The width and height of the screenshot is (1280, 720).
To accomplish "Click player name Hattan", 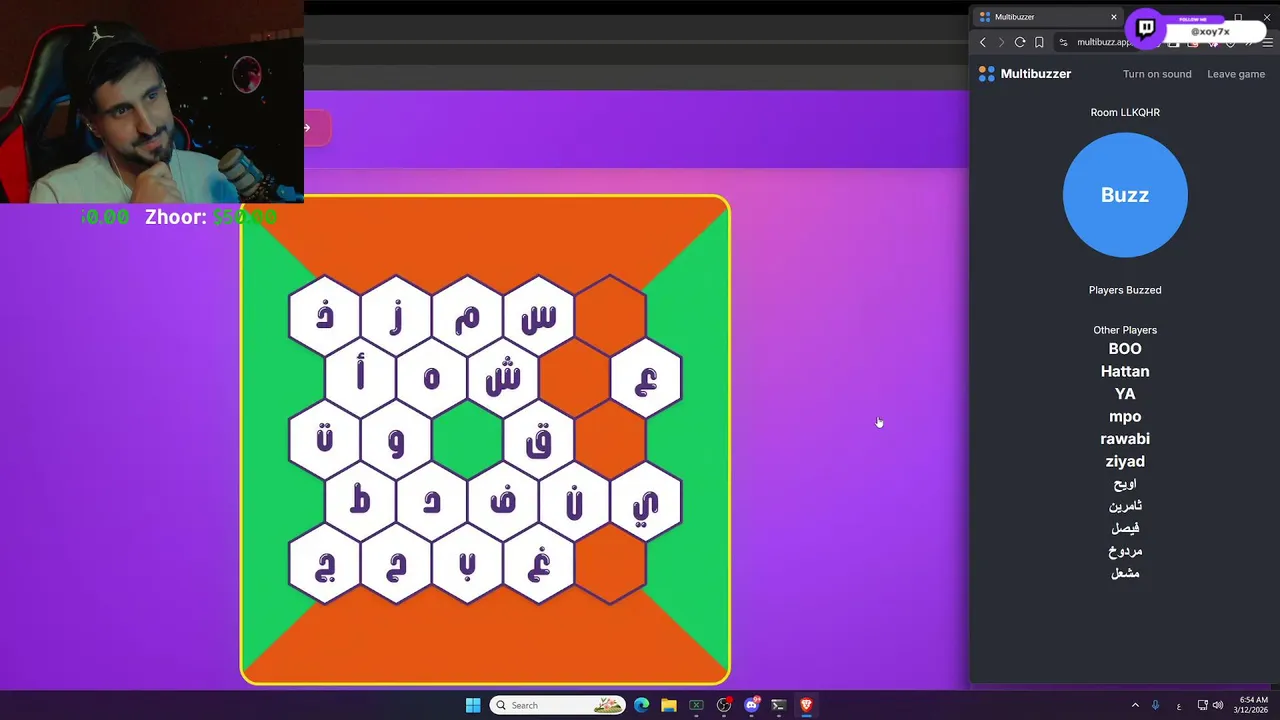I will [x=1125, y=371].
